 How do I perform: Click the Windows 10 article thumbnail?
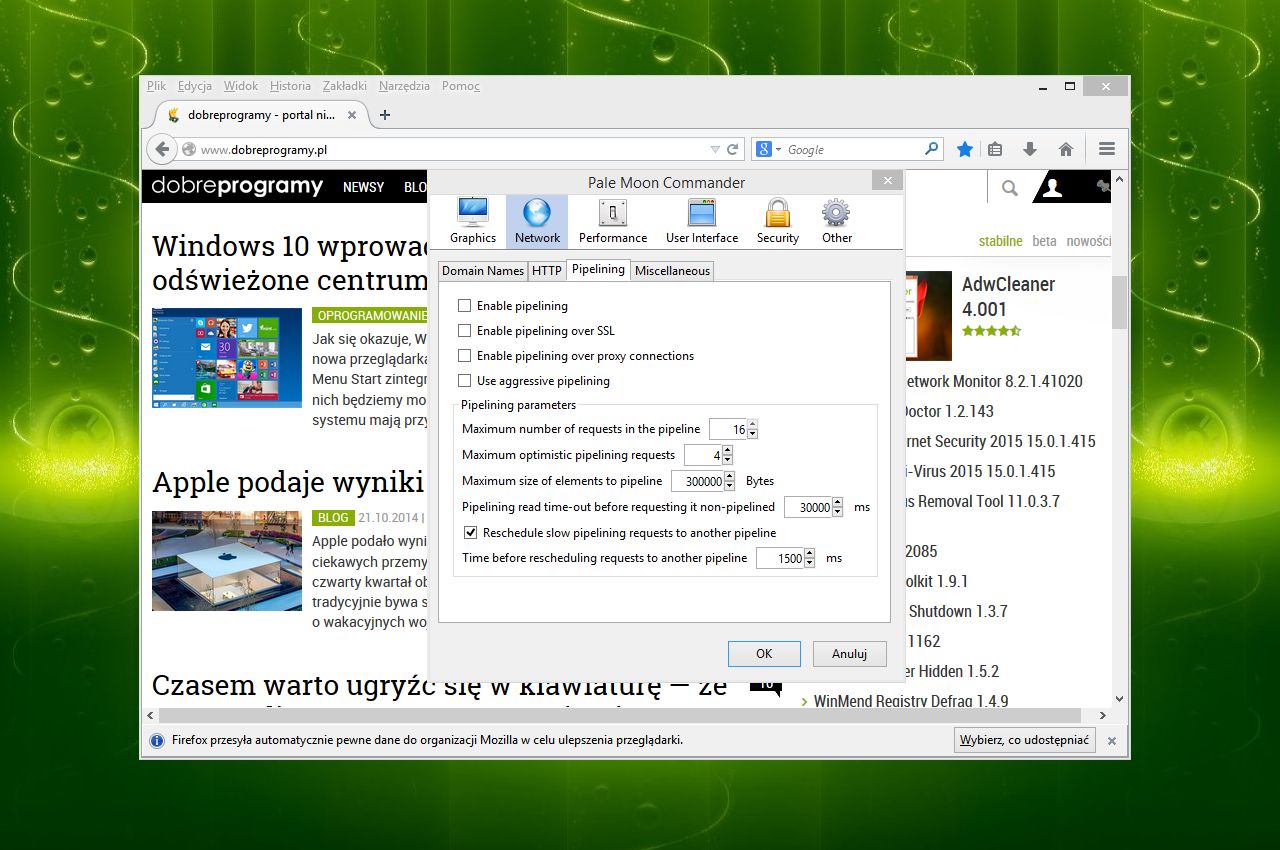[x=227, y=358]
